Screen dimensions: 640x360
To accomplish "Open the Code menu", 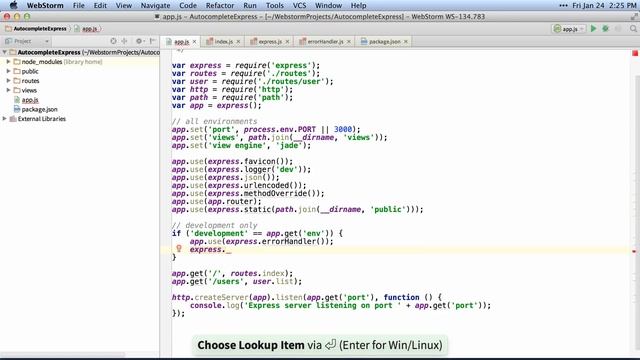I will point(188,5).
